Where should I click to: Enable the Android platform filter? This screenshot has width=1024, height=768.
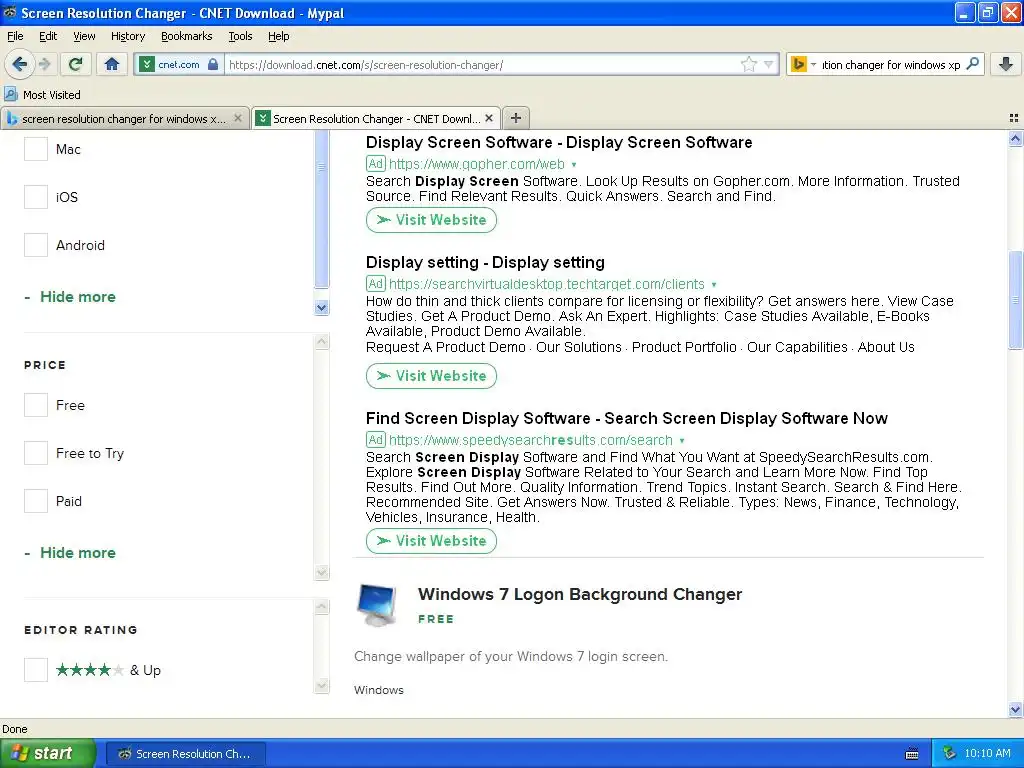[x=36, y=245]
